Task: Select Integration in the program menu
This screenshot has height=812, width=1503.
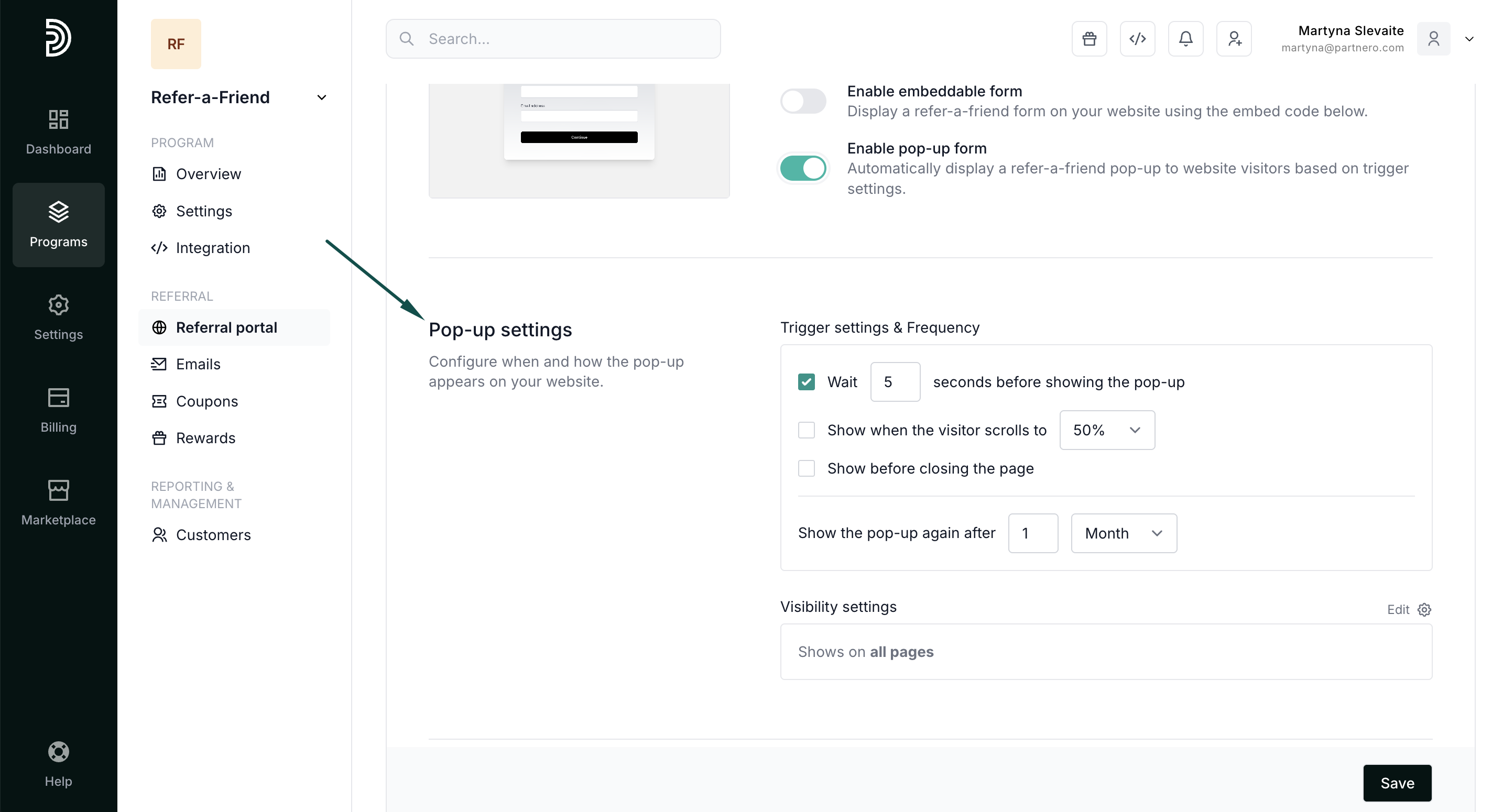Action: (212, 248)
